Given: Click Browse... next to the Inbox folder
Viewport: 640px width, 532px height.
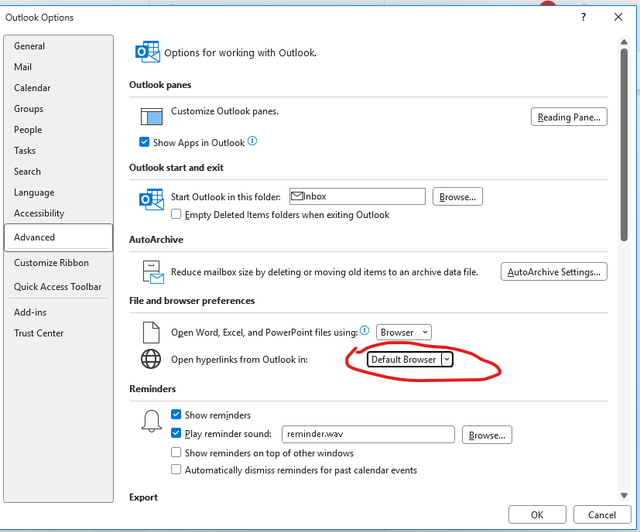Looking at the screenshot, I should 457,197.
